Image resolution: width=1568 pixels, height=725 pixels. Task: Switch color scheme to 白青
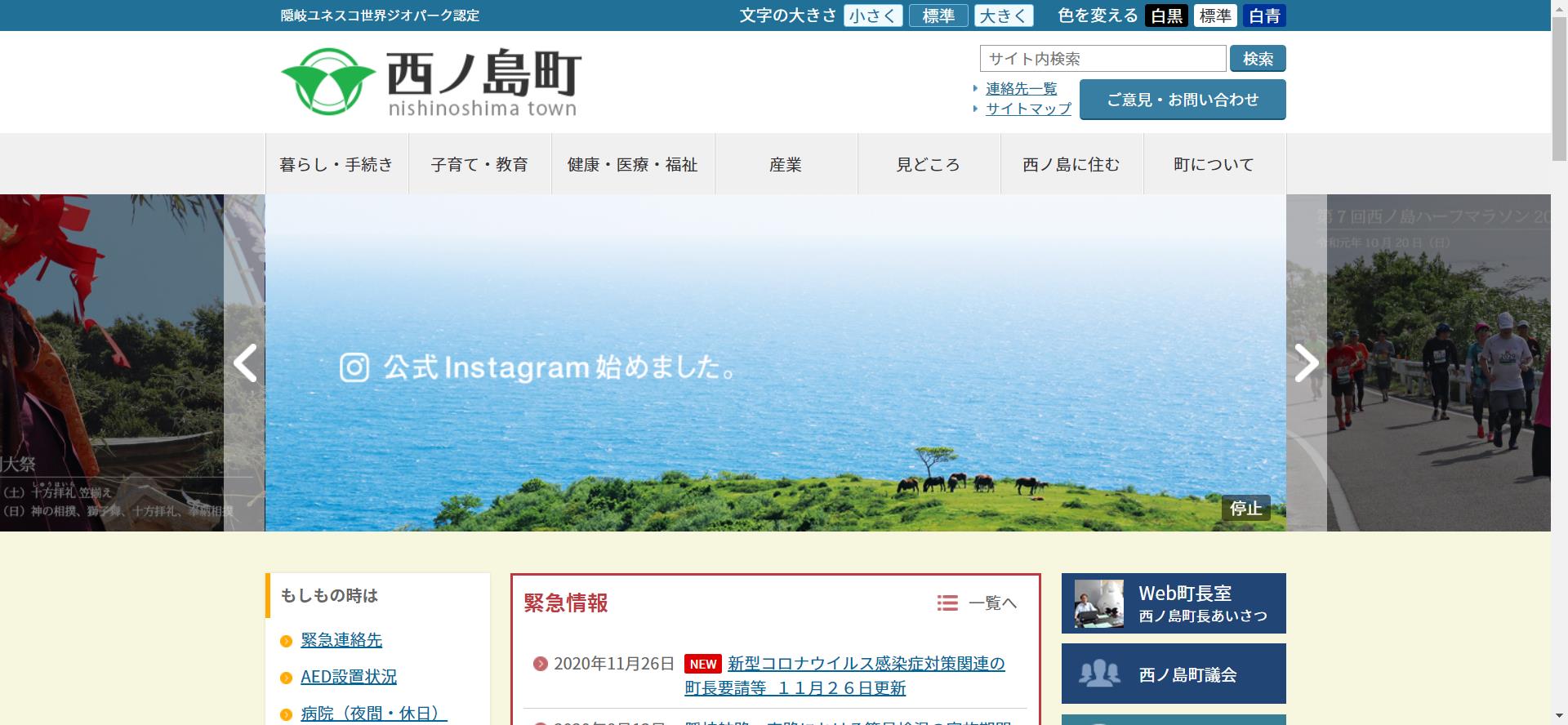(1263, 16)
